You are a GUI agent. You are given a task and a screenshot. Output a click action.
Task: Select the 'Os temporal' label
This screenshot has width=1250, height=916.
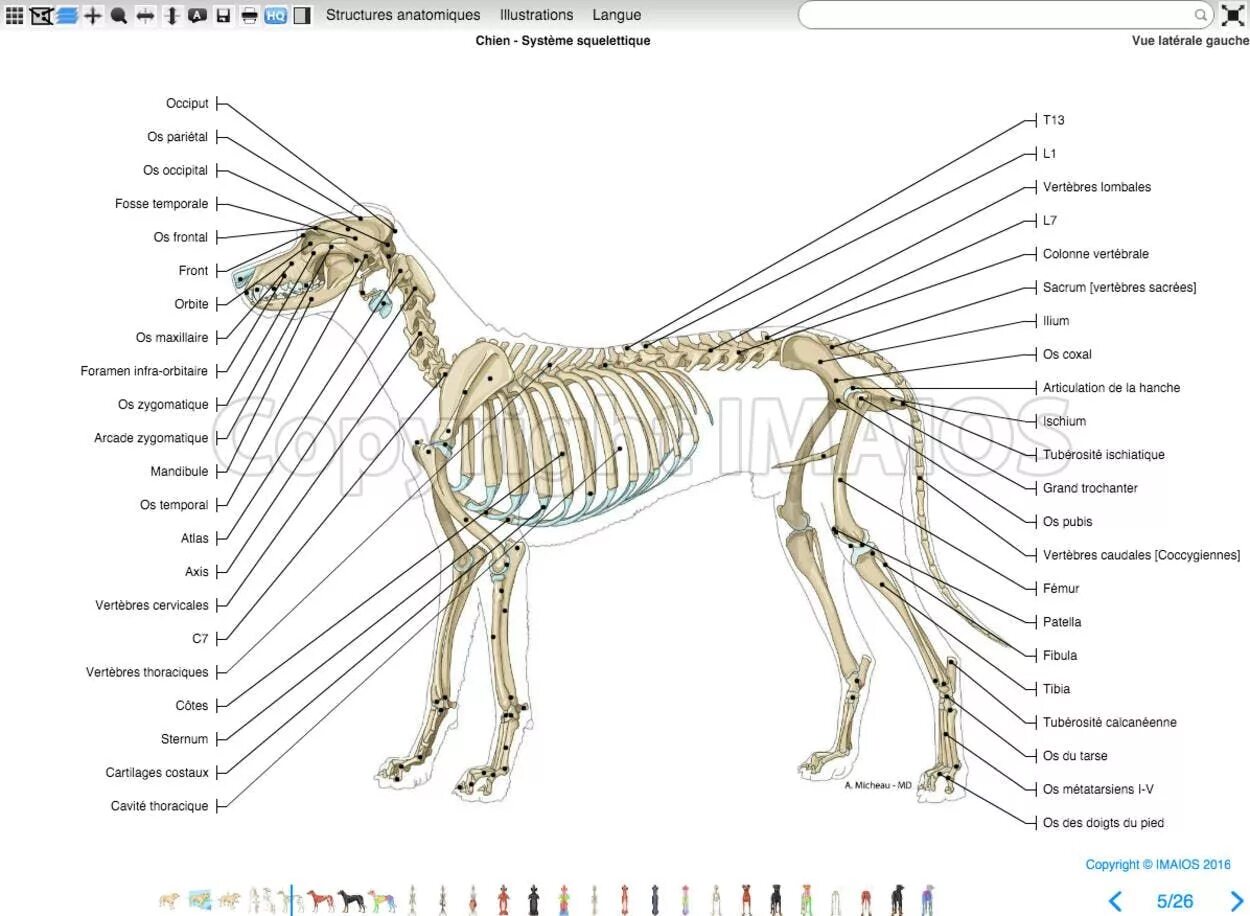coord(175,505)
